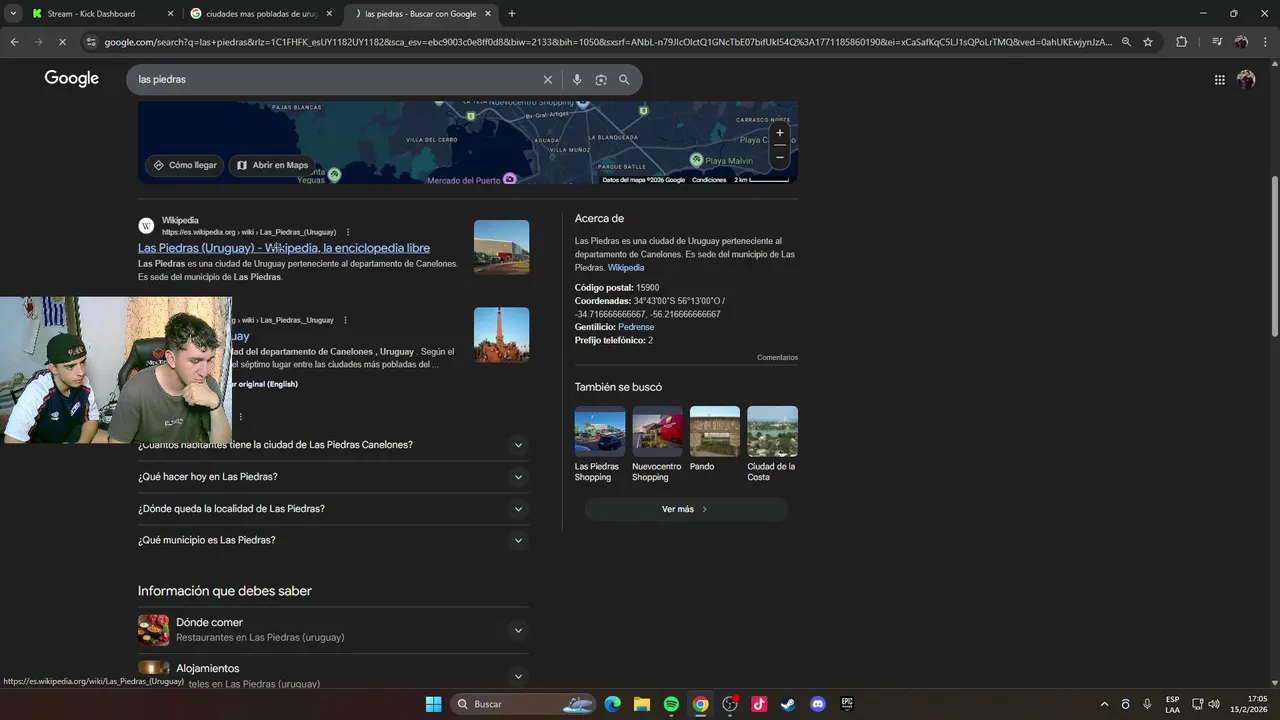Click first Wikipedia result image thumbnail
Image resolution: width=1280 pixels, height=720 pixels.
tap(501, 247)
